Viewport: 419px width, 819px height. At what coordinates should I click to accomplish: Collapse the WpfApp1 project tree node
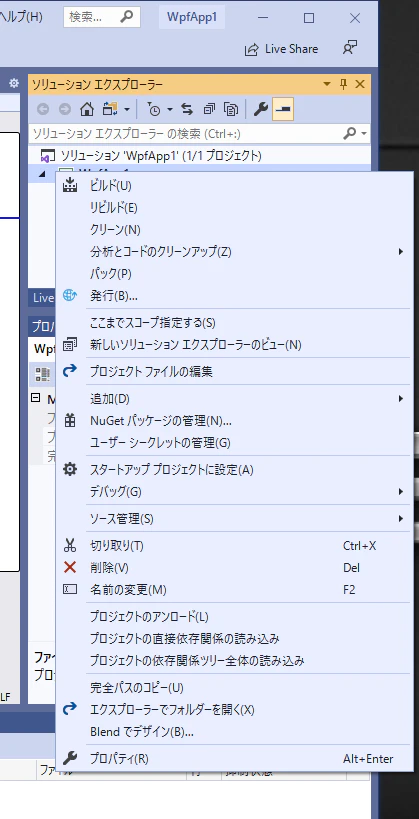coord(43,173)
